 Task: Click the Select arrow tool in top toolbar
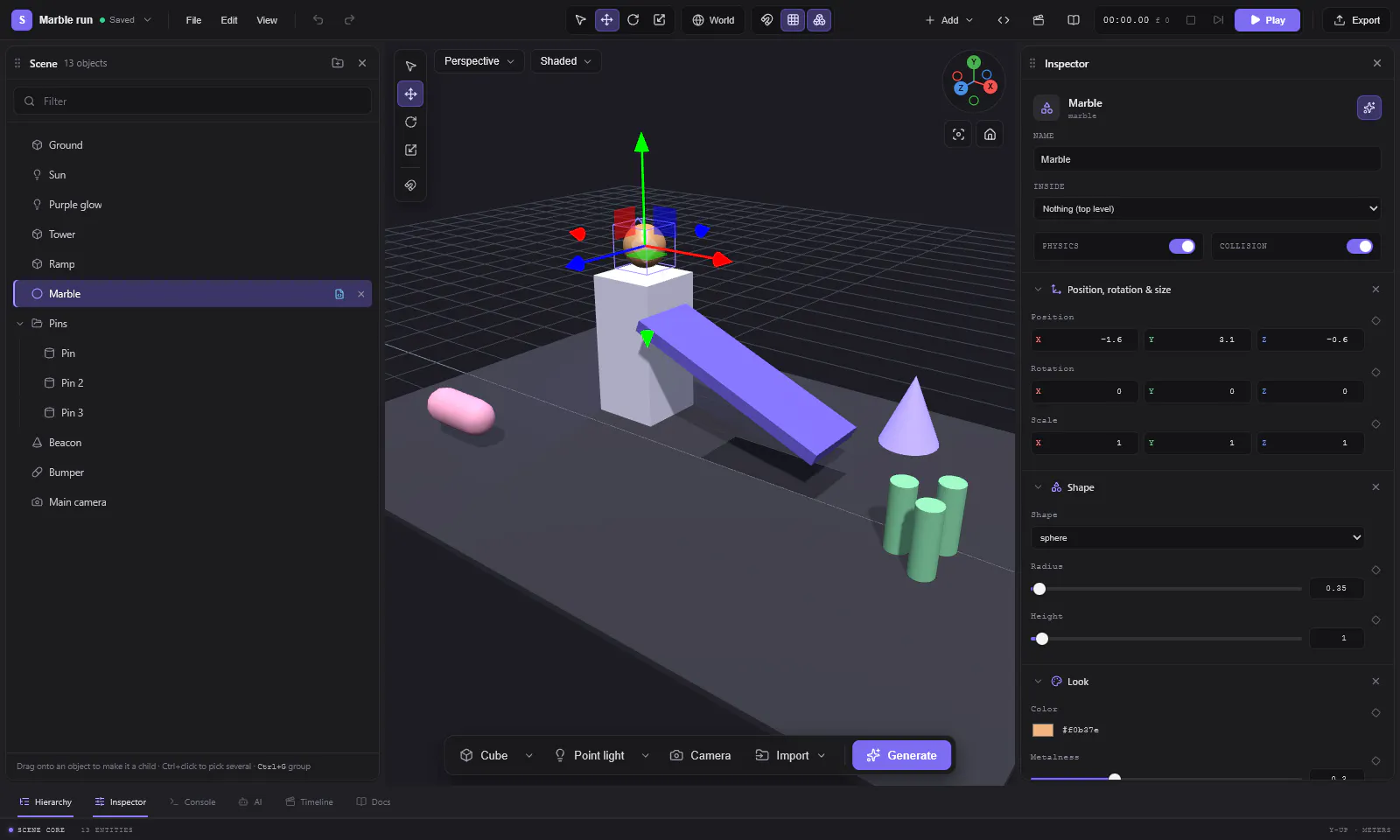580,20
